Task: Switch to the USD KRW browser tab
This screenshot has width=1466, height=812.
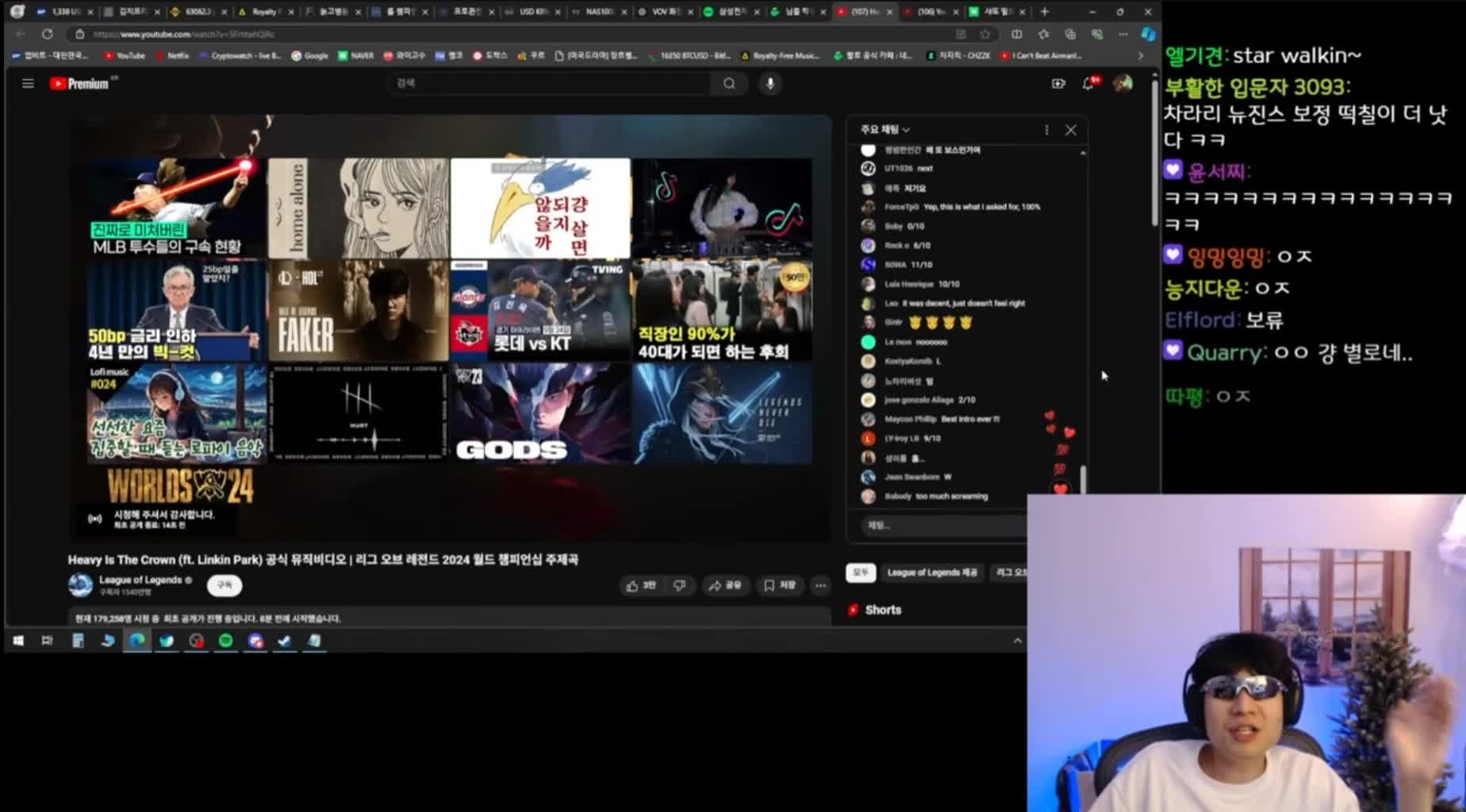Action: 533,12
